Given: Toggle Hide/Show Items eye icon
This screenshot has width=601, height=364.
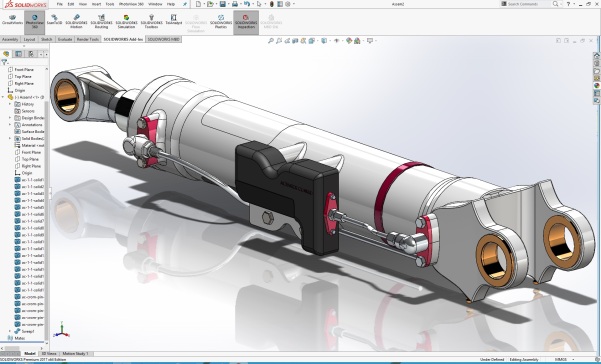Looking at the screenshot, I should point(337,41).
